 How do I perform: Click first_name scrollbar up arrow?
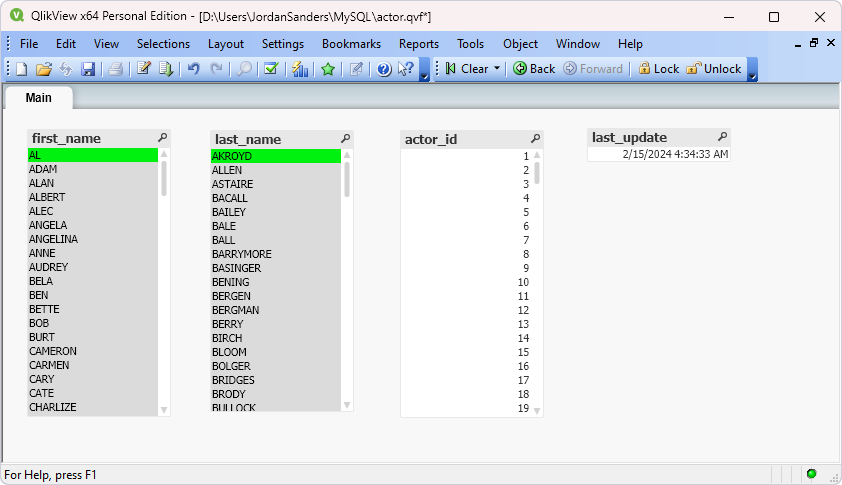pyautogui.click(x=164, y=154)
